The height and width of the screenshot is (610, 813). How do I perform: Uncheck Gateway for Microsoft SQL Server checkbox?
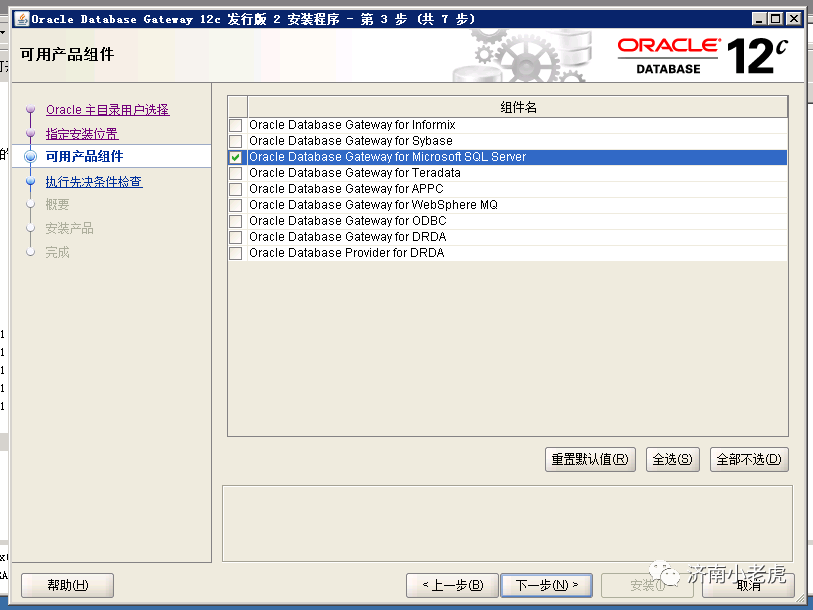coord(235,157)
